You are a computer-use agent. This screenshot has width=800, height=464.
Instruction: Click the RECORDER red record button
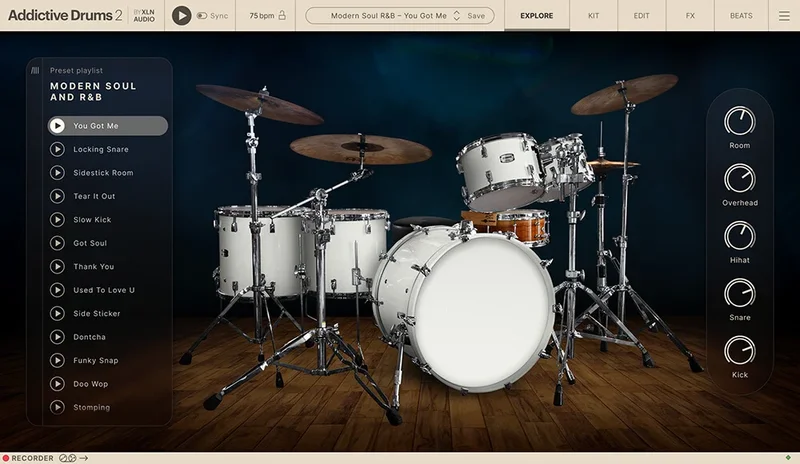click(x=6, y=458)
